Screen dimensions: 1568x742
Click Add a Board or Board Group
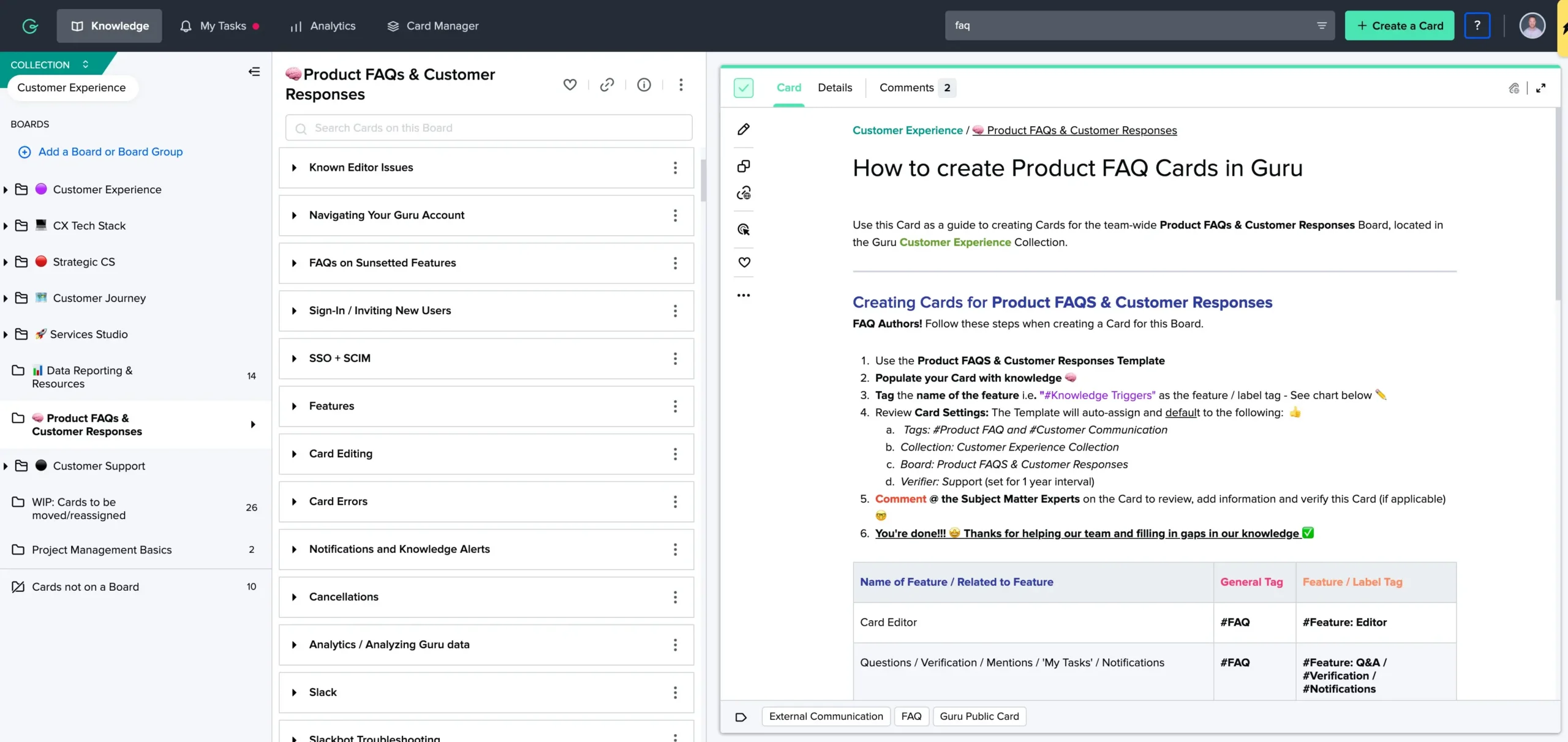click(x=111, y=151)
